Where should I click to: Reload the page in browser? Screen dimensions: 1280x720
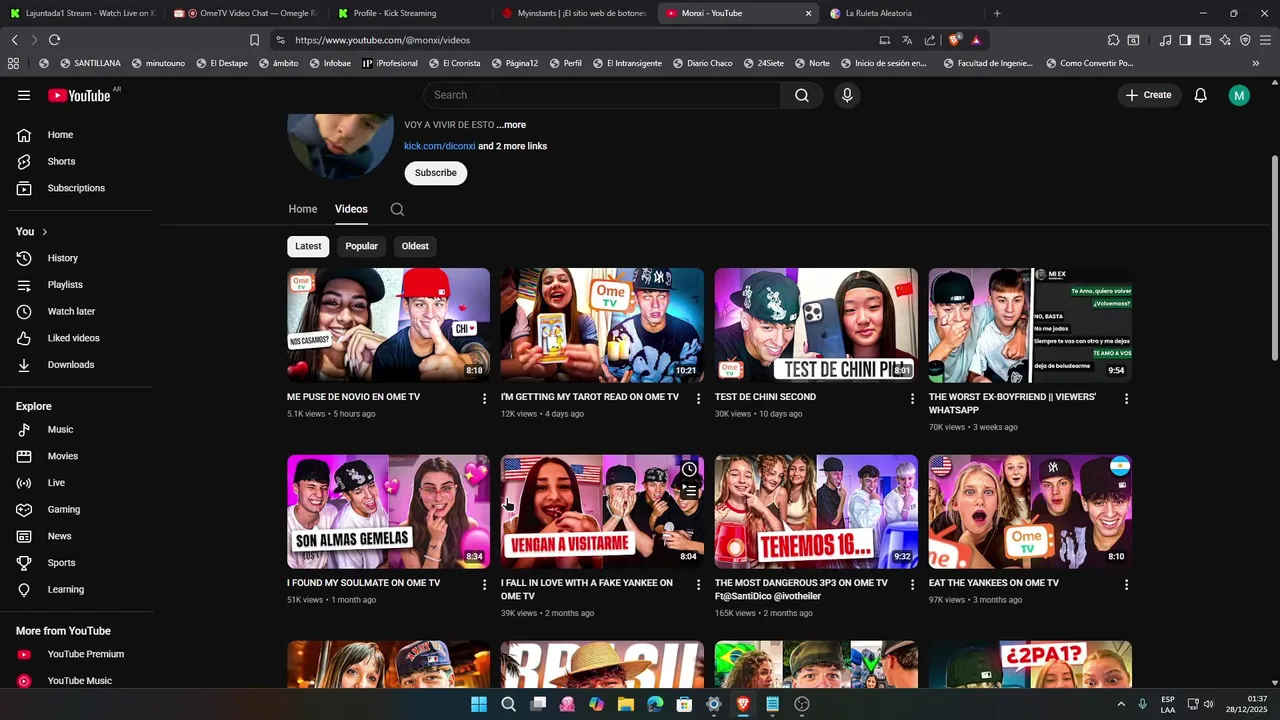pyautogui.click(x=54, y=40)
